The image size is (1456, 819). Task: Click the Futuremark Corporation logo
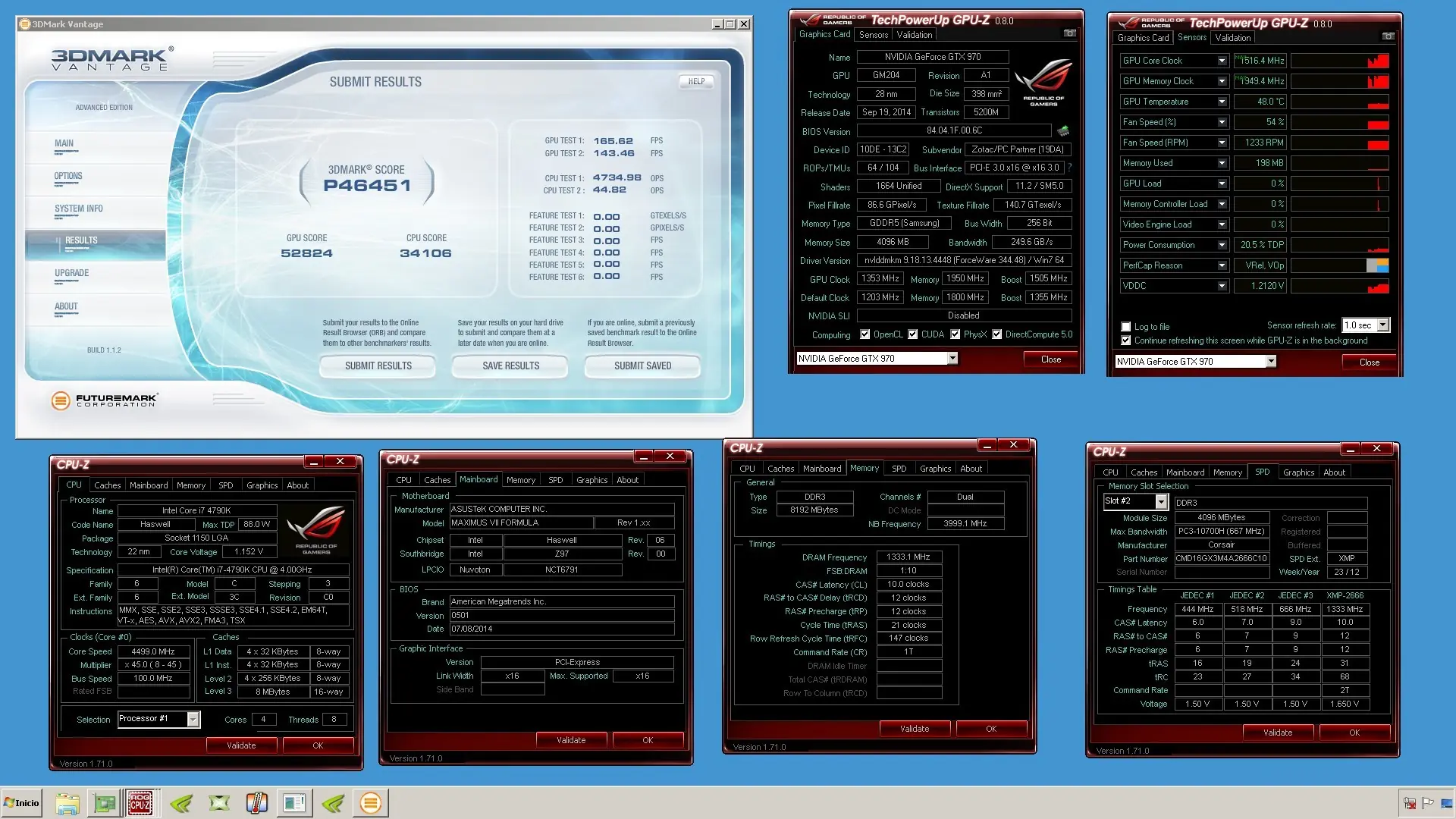coord(104,400)
